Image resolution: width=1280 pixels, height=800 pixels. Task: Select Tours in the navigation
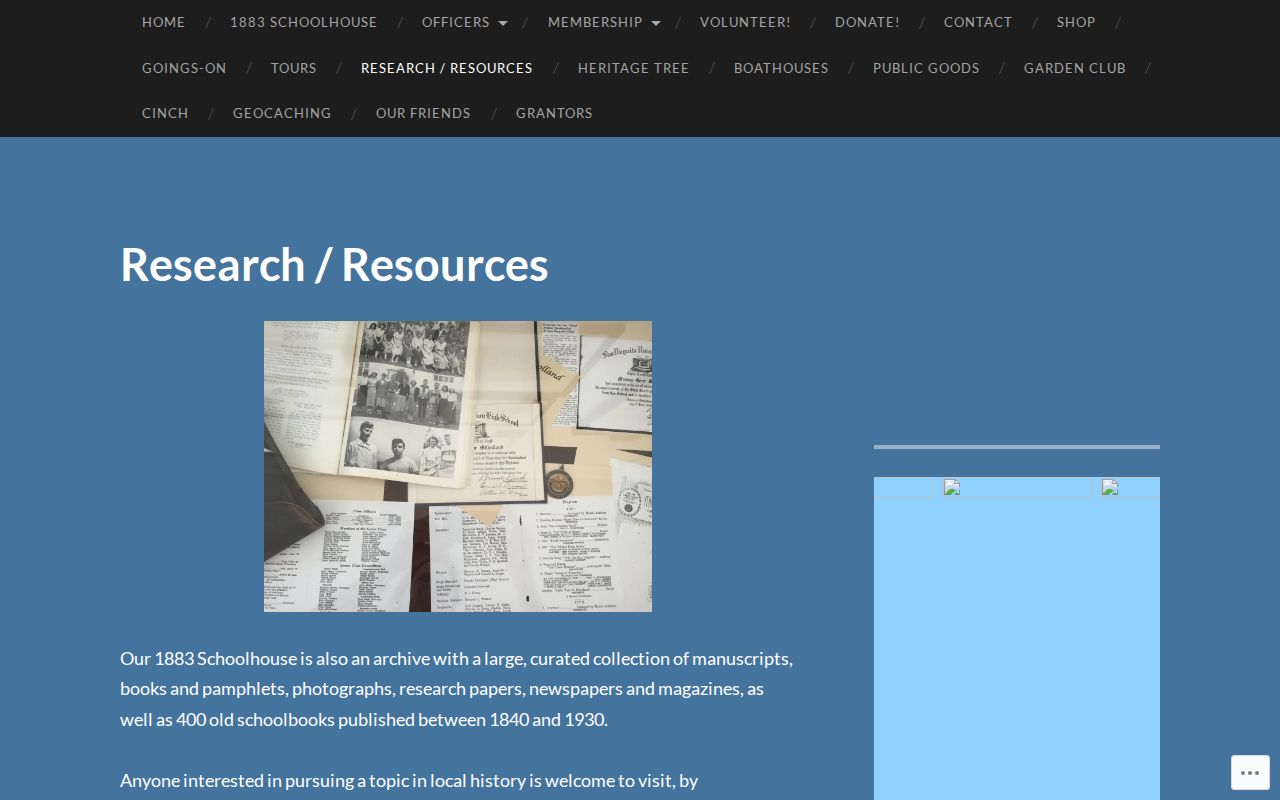pos(294,68)
